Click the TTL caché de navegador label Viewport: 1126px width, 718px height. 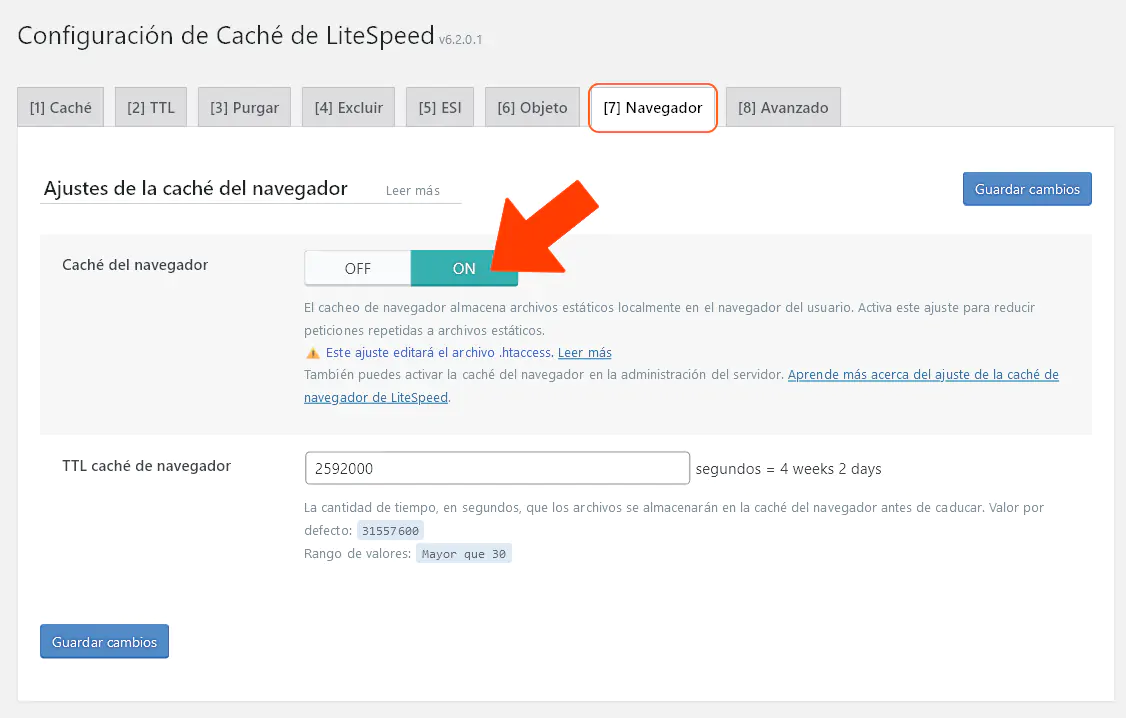tap(146, 465)
